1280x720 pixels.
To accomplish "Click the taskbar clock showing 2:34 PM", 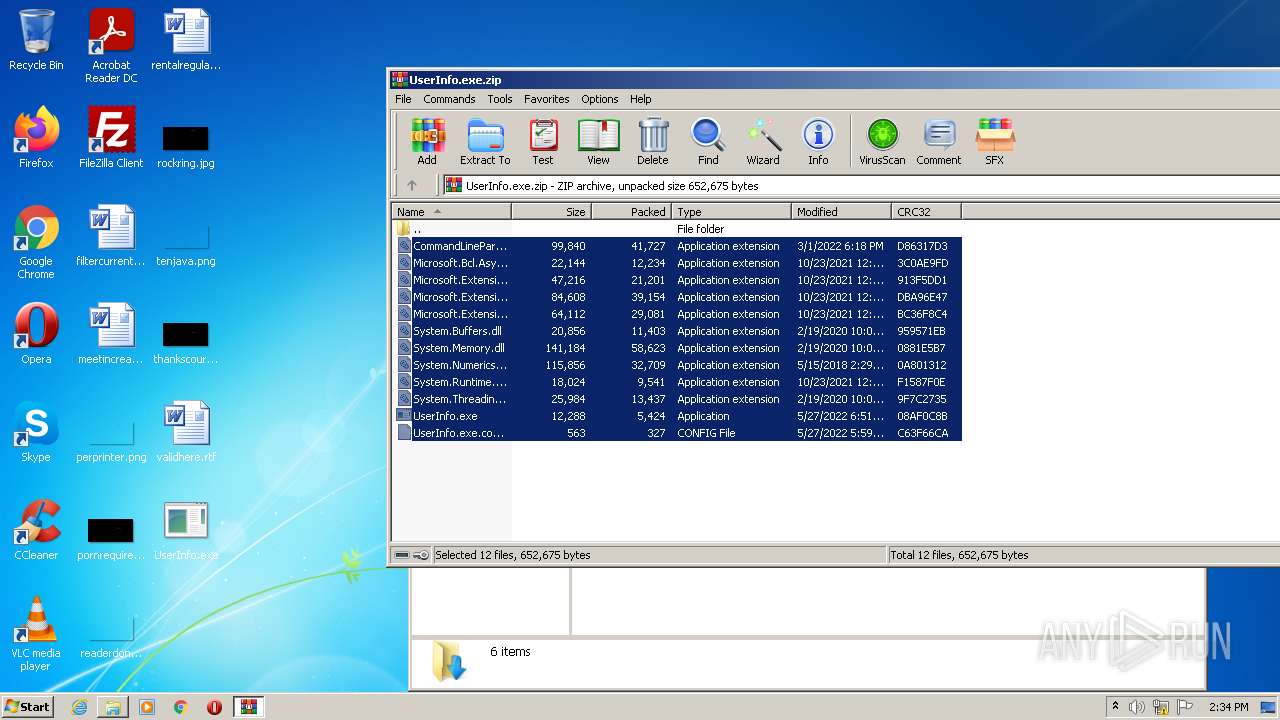I will [x=1228, y=707].
